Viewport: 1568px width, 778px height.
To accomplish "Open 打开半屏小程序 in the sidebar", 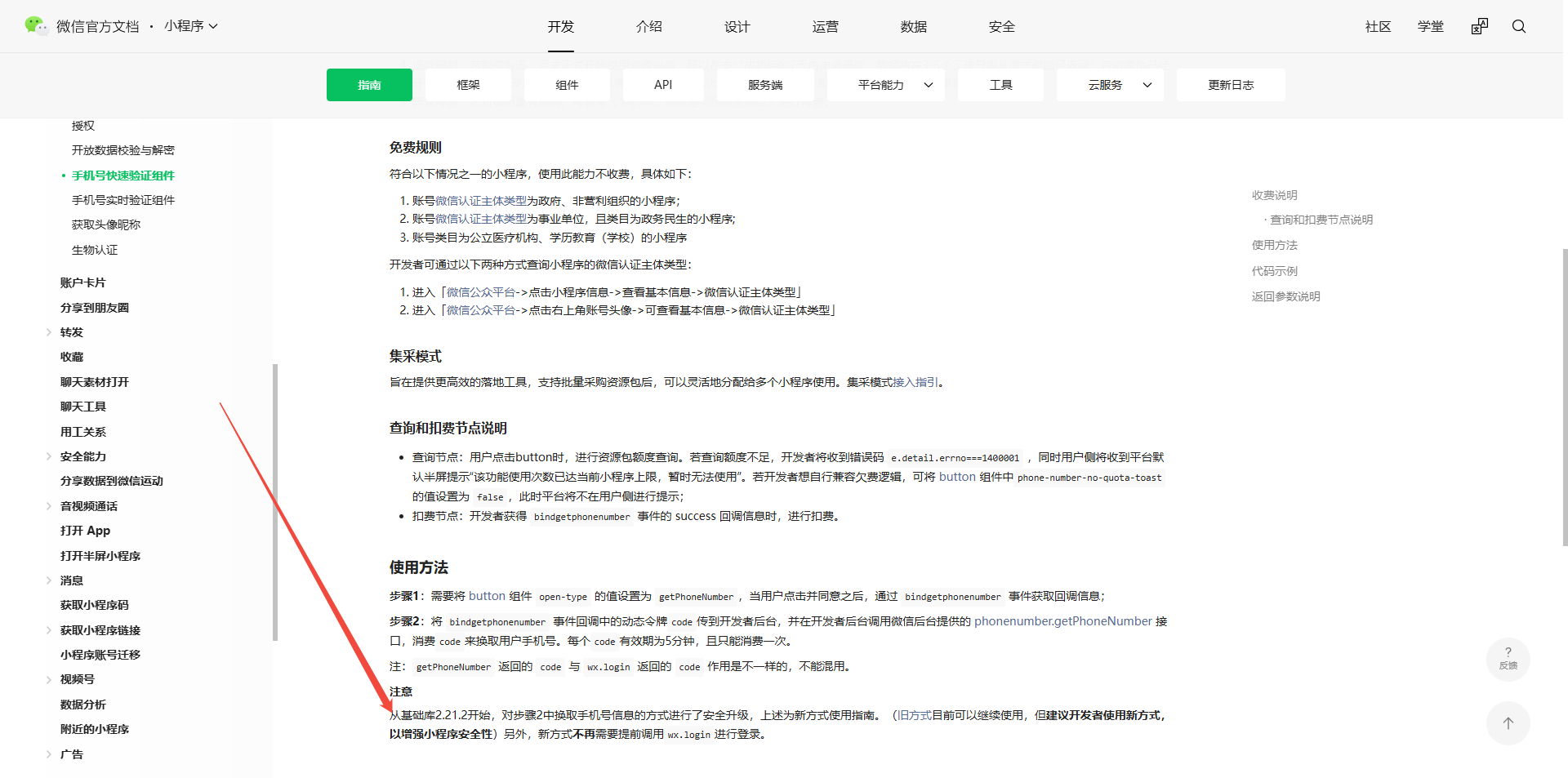I will coord(100,556).
